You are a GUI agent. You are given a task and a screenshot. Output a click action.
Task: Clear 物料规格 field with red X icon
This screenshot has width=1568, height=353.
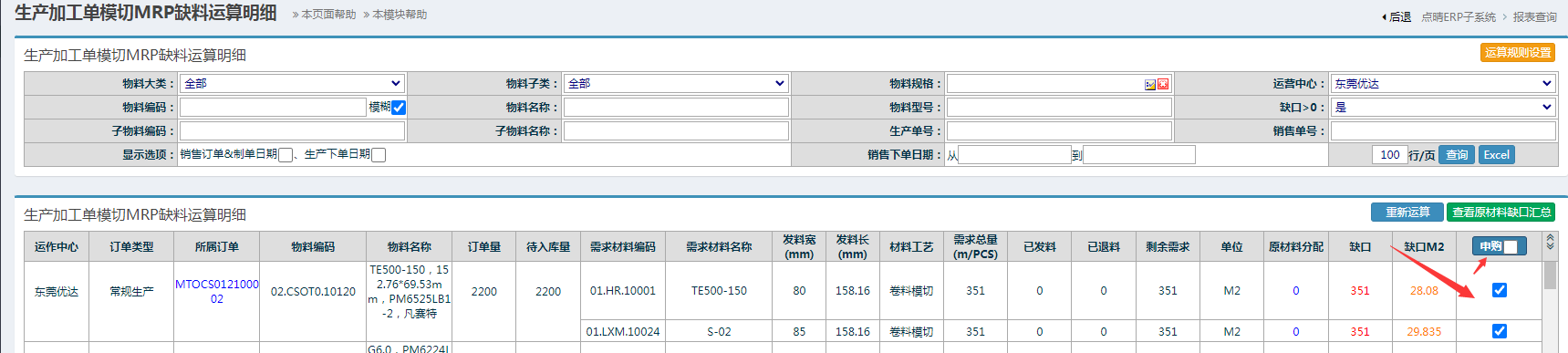(1163, 84)
